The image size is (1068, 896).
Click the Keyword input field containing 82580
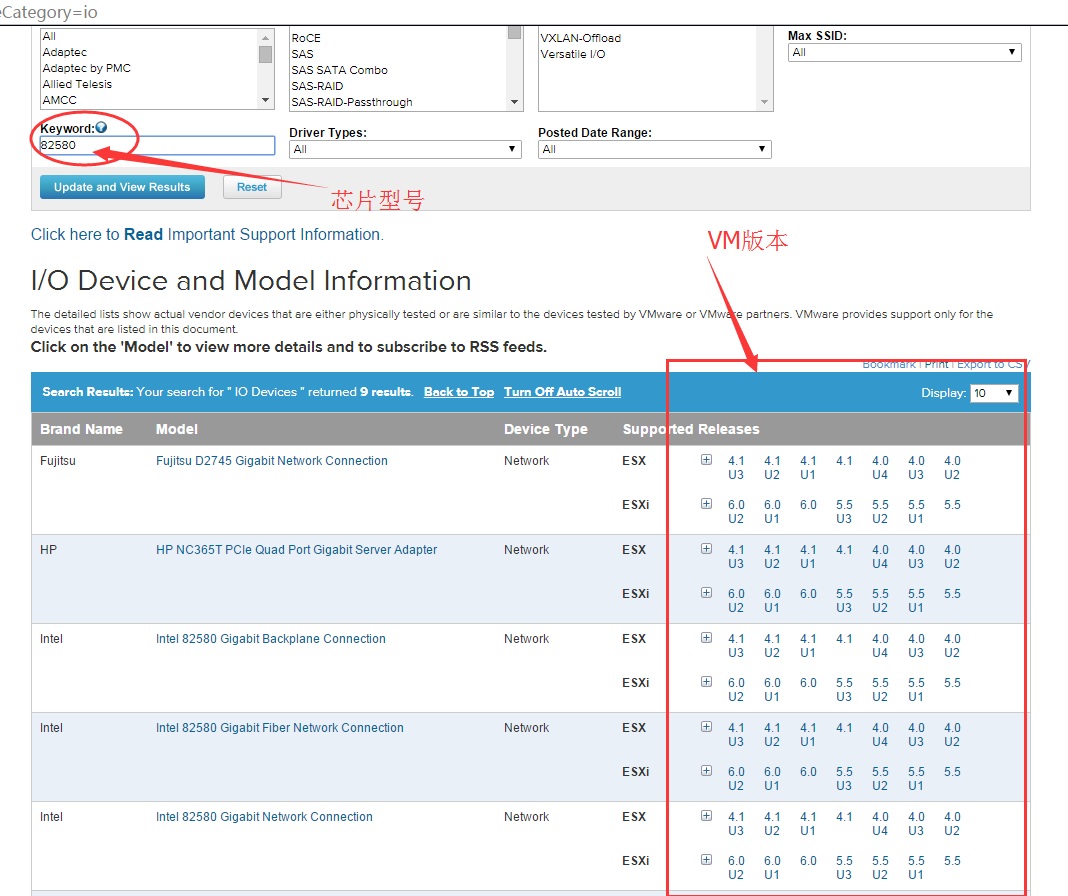click(156, 146)
